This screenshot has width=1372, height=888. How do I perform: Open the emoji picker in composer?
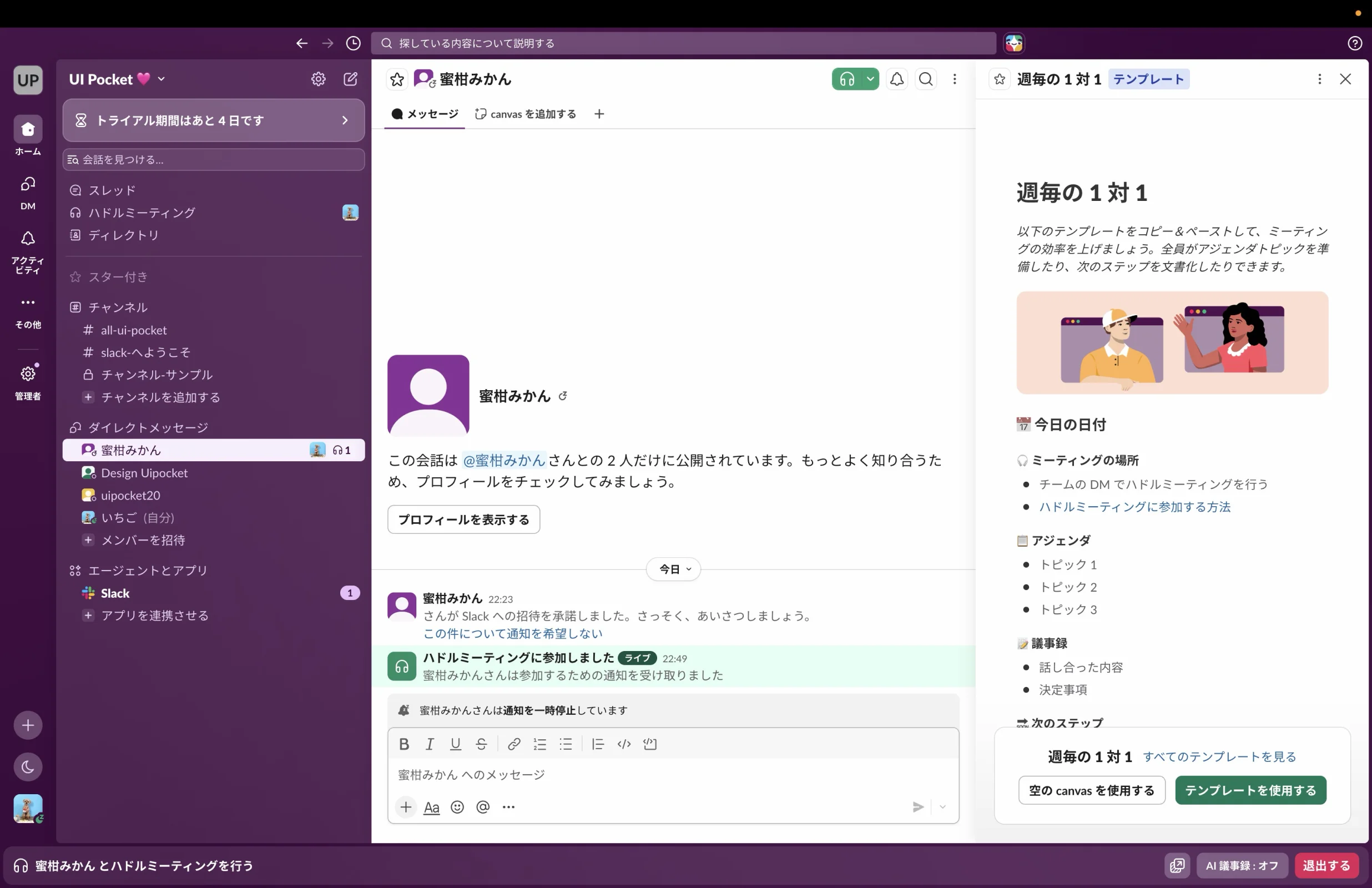457,807
